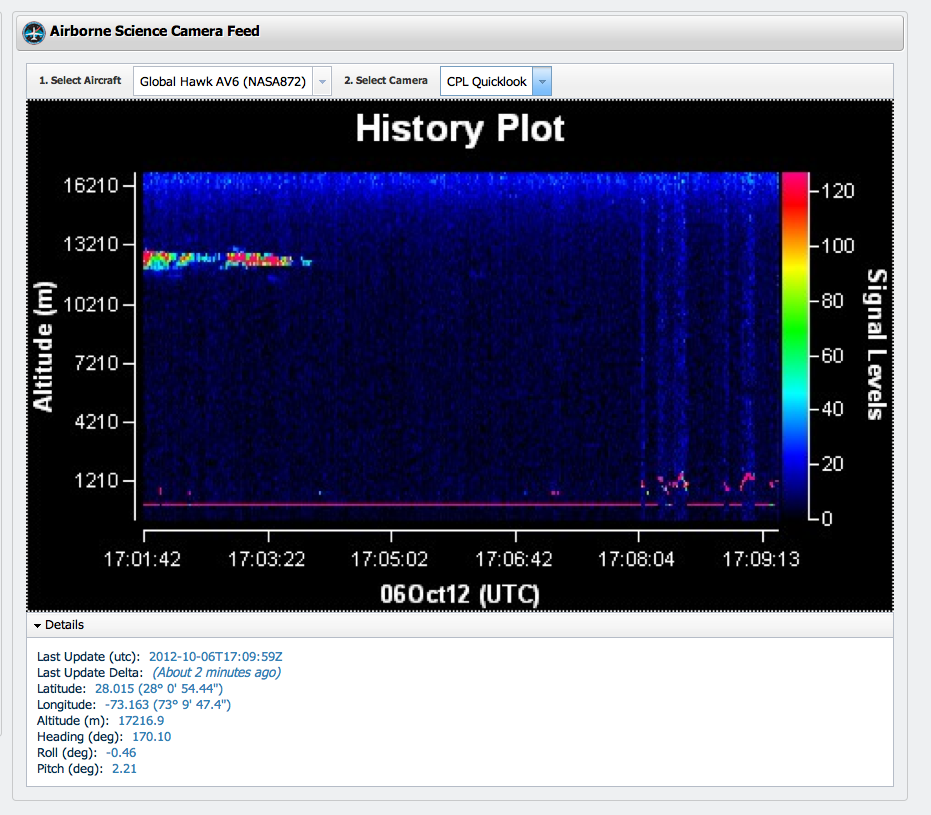Click the Signal Levels color bar
Image resolution: width=931 pixels, height=815 pixels.
(794, 345)
